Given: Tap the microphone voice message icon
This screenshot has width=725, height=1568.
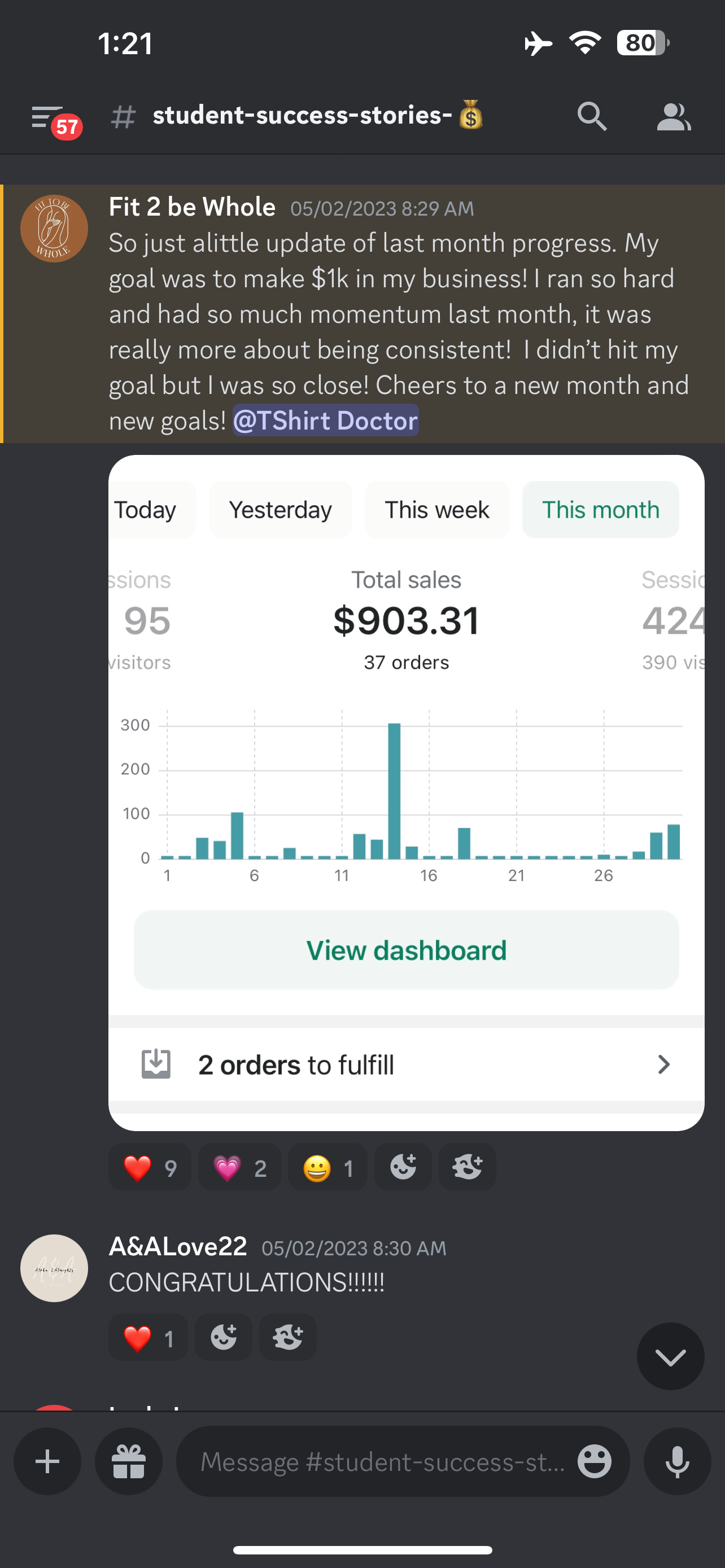Looking at the screenshot, I should pos(677,1461).
